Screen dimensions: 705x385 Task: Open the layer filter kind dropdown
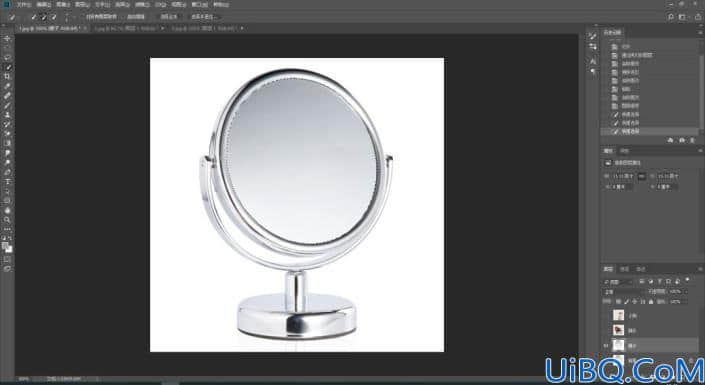pyautogui.click(x=618, y=282)
